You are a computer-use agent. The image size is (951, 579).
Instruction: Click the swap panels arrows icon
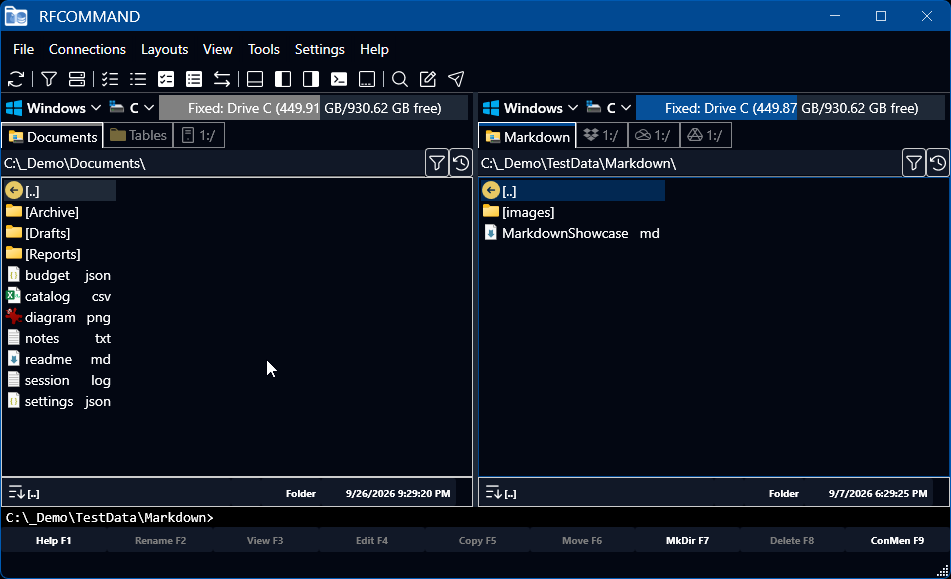pos(222,79)
